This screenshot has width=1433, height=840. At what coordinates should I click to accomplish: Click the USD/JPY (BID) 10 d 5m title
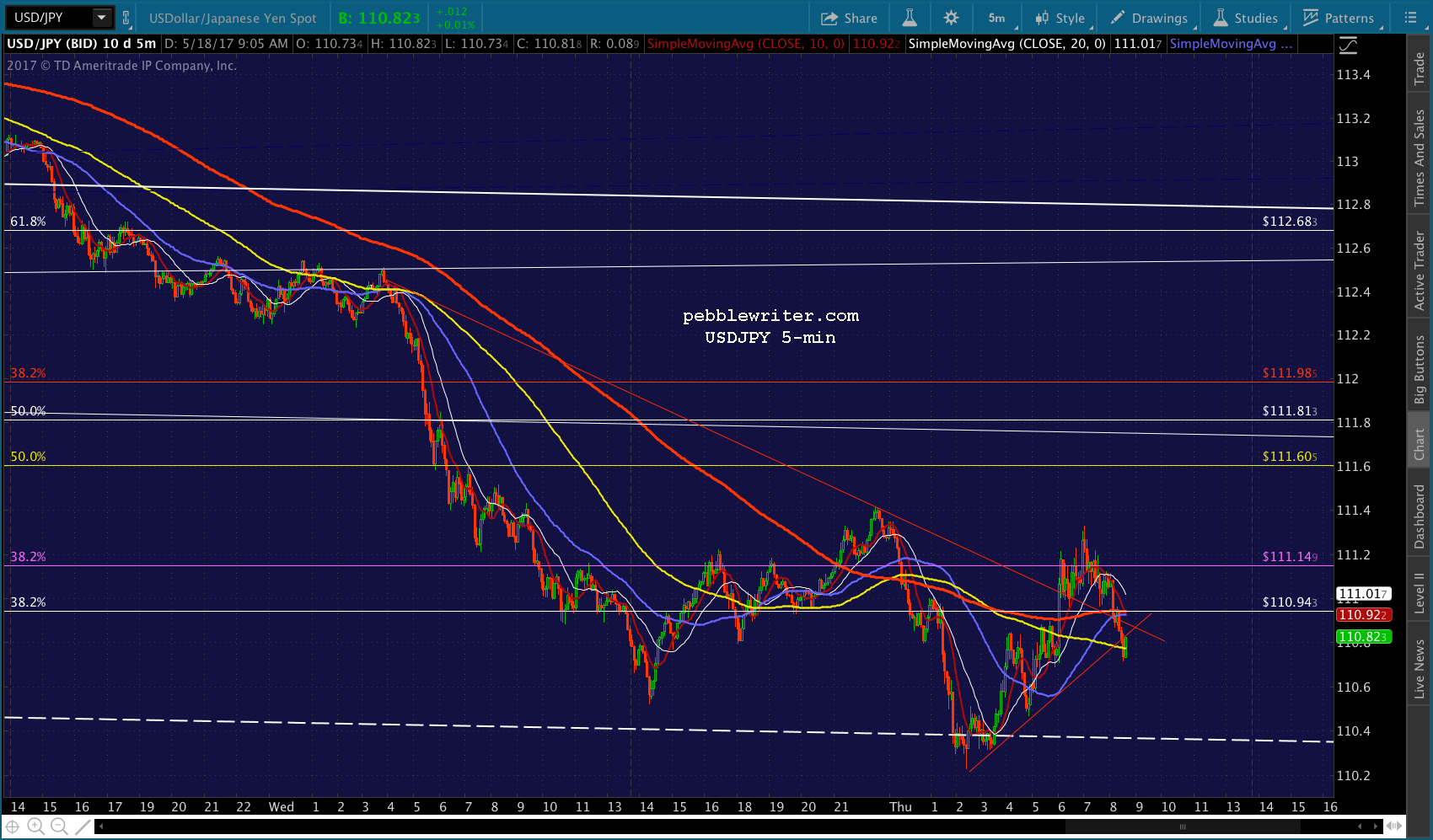pos(81,44)
